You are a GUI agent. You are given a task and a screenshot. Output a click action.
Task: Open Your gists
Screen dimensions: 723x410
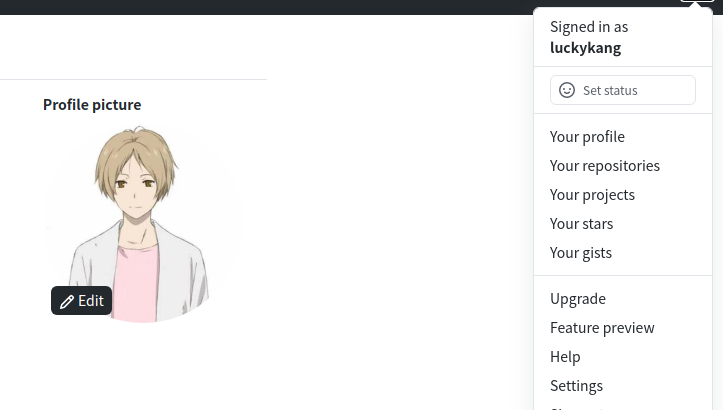click(581, 253)
